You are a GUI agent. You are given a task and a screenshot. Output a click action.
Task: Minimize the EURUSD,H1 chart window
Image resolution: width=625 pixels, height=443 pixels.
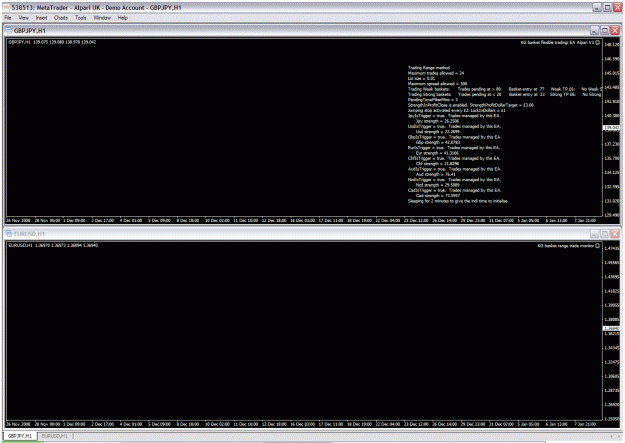(594, 234)
